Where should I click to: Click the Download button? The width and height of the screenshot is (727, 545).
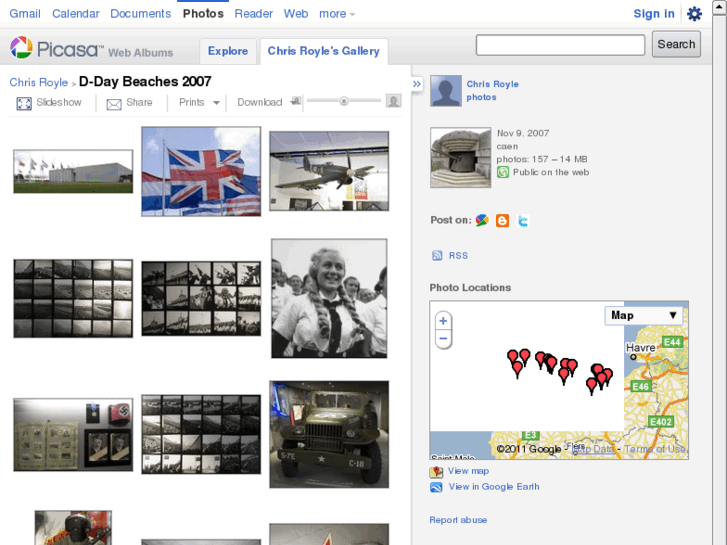[260, 103]
